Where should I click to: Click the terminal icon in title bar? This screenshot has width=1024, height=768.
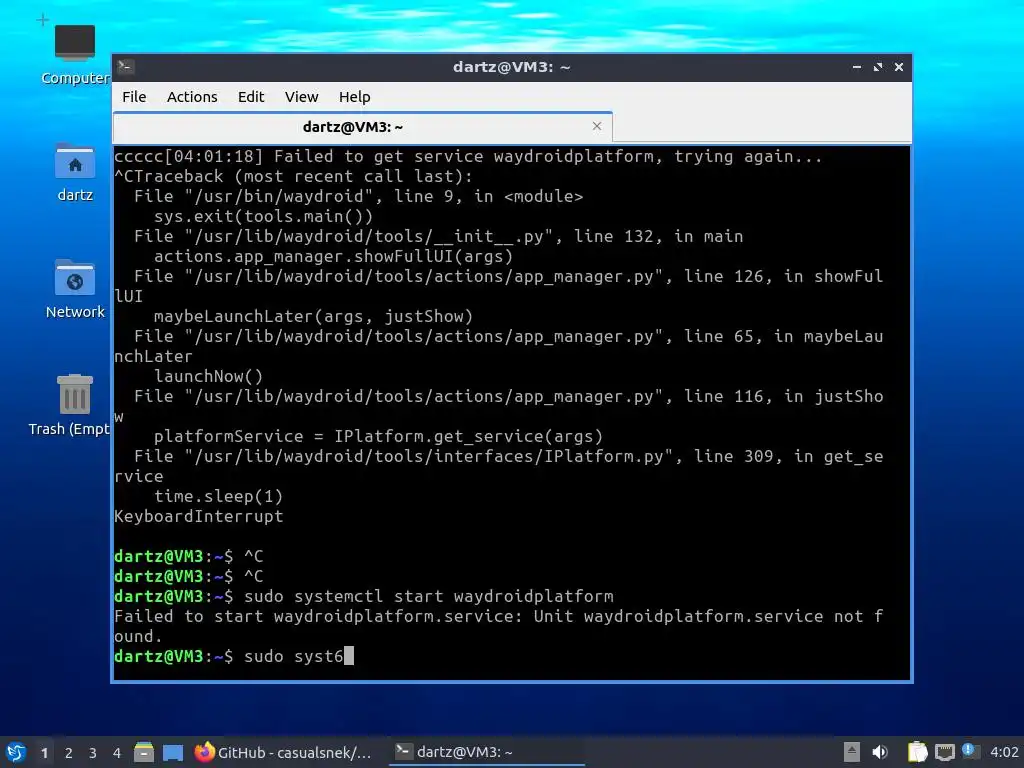pos(126,67)
